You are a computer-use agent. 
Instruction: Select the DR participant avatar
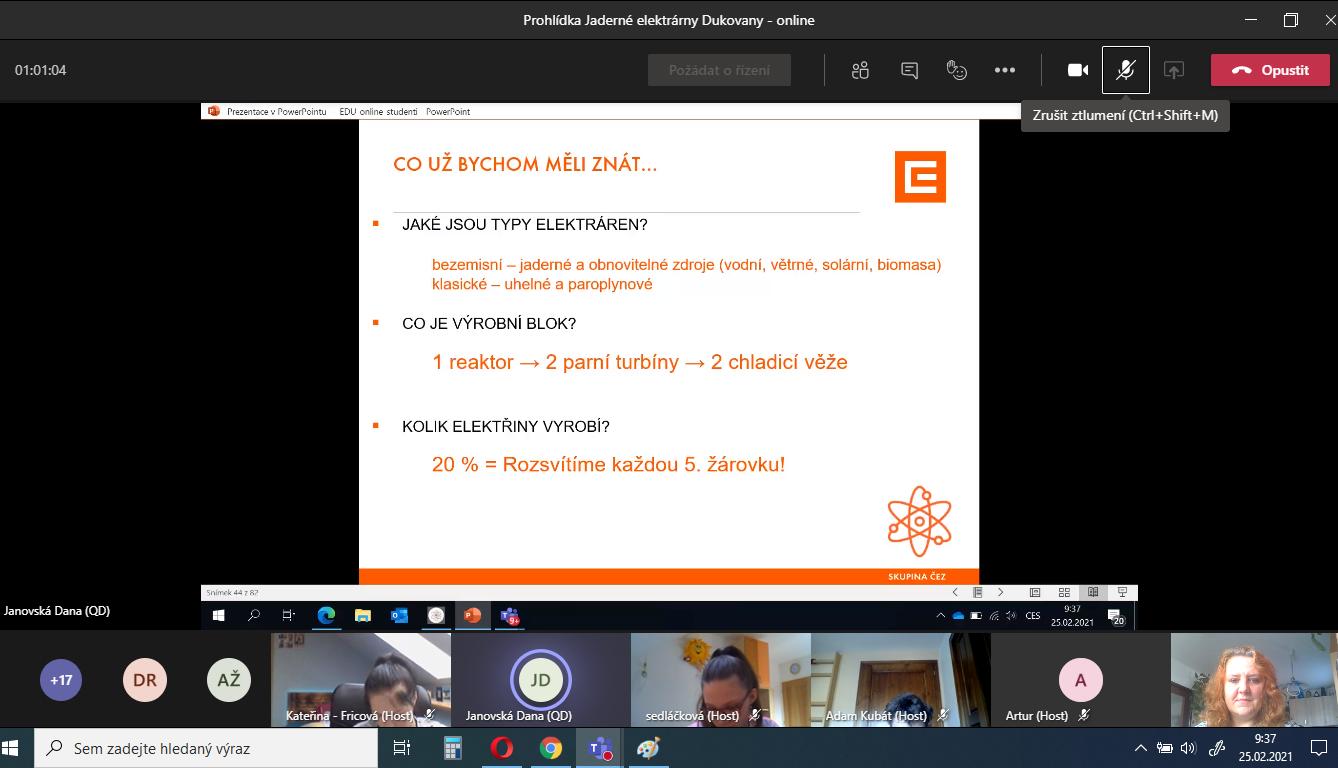(145, 680)
